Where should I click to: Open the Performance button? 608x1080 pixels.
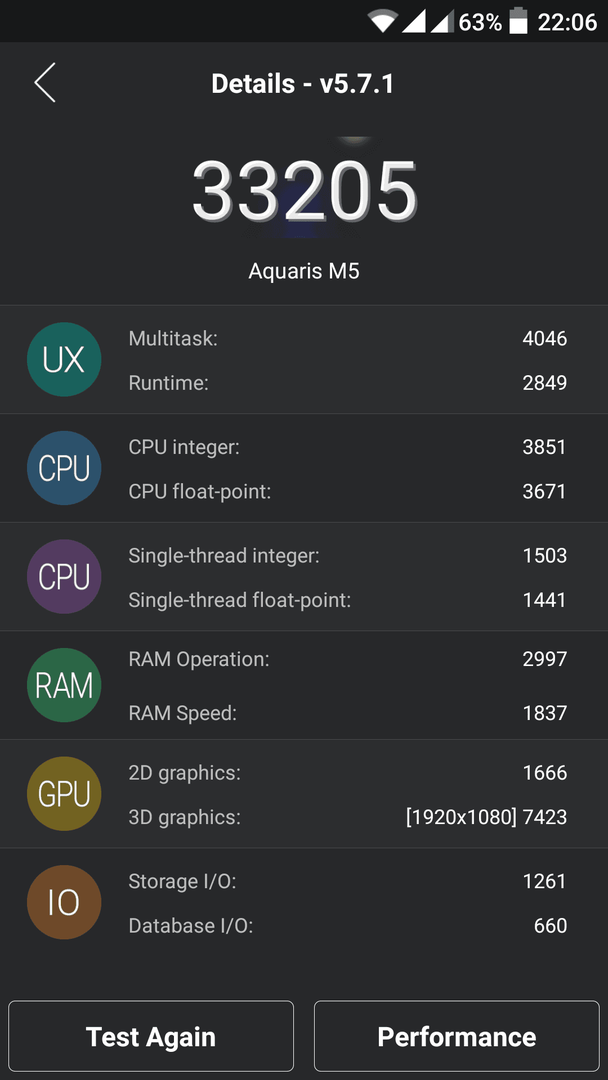click(457, 1036)
